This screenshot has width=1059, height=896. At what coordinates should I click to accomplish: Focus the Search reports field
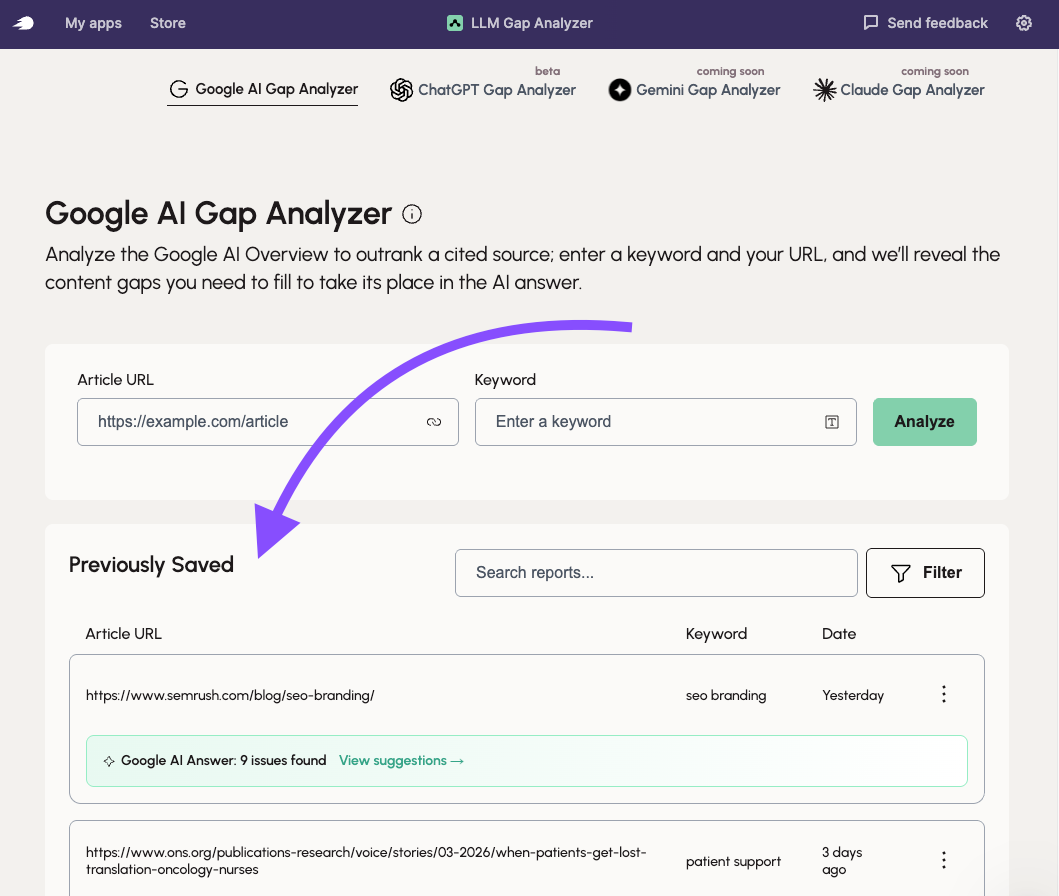click(x=655, y=573)
